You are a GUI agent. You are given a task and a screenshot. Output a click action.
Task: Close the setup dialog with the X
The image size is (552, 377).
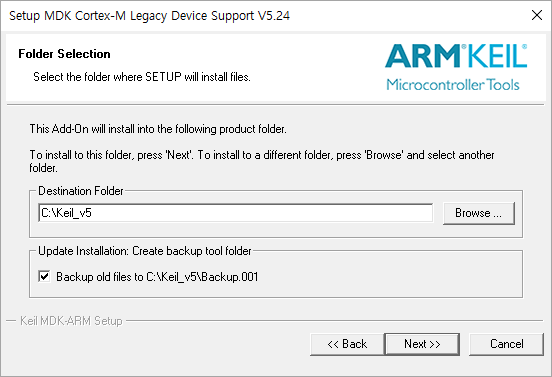(x=537, y=15)
